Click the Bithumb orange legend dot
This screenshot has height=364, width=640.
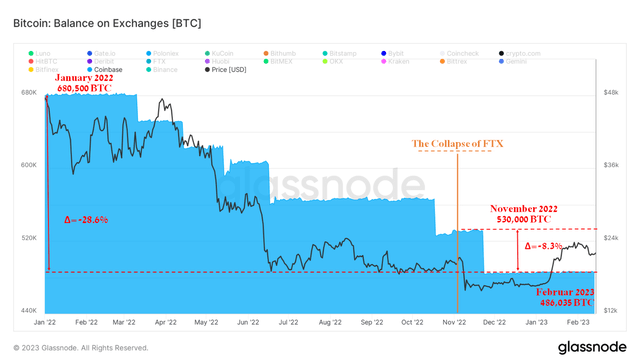click(266, 53)
